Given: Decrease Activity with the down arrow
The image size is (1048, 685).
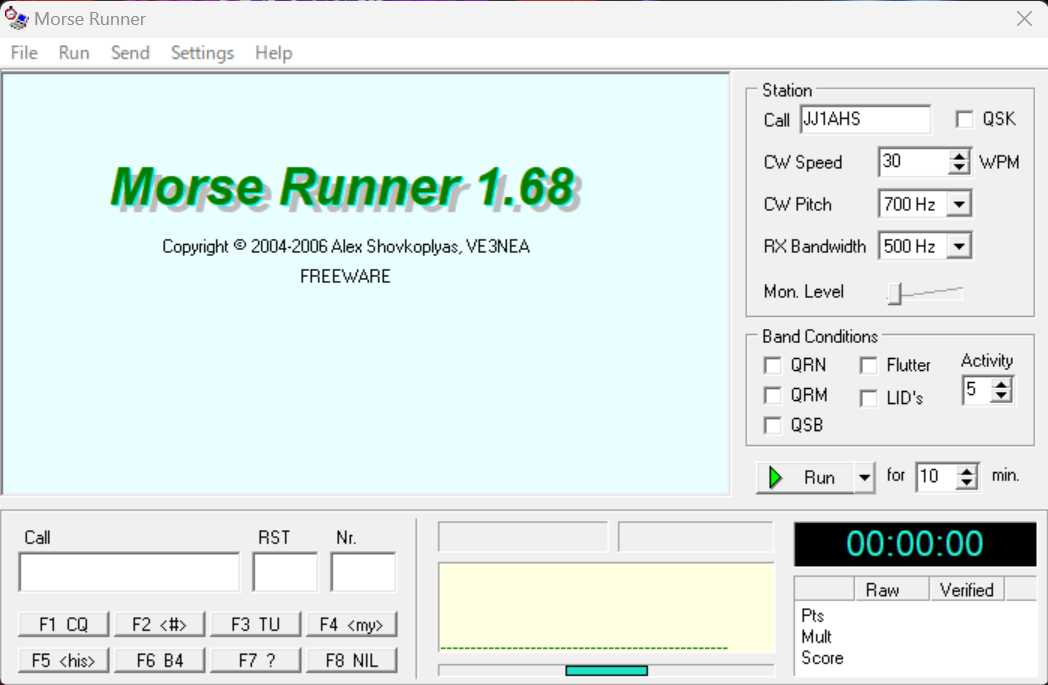Looking at the screenshot, I should (x=1001, y=396).
